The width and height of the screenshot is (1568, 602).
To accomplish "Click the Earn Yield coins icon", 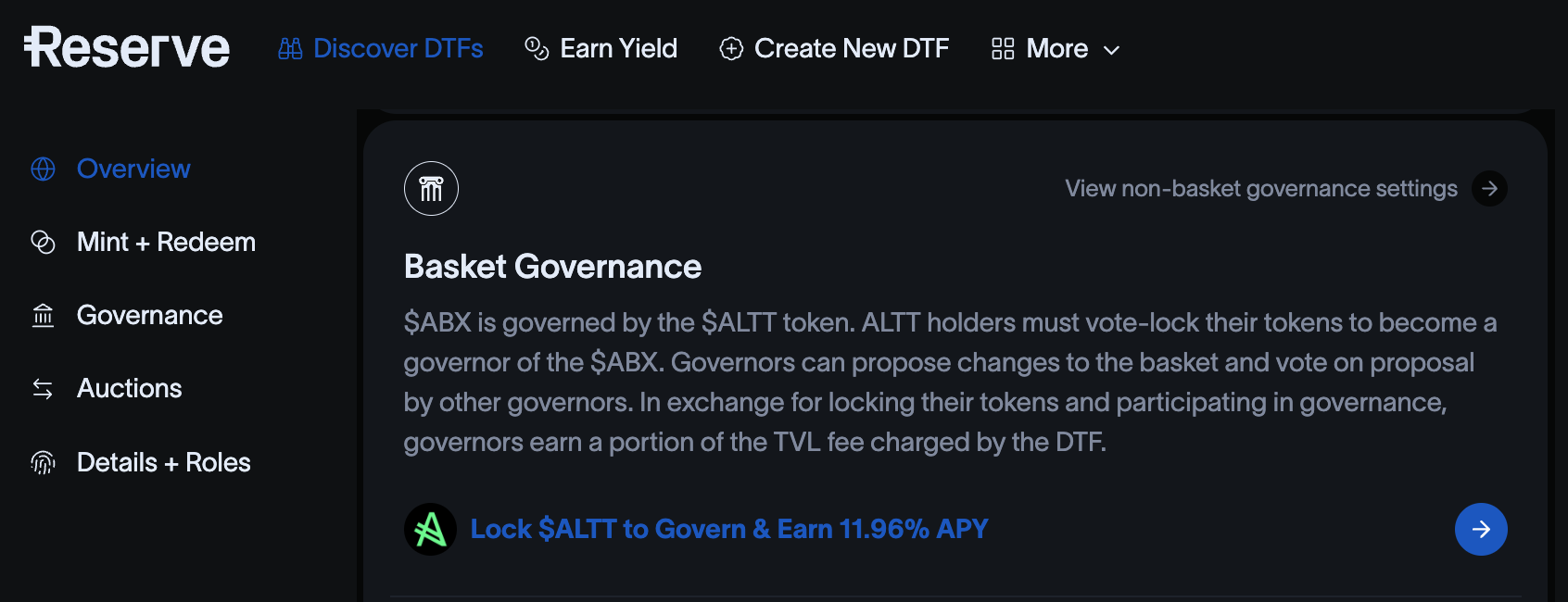I will coord(537,48).
